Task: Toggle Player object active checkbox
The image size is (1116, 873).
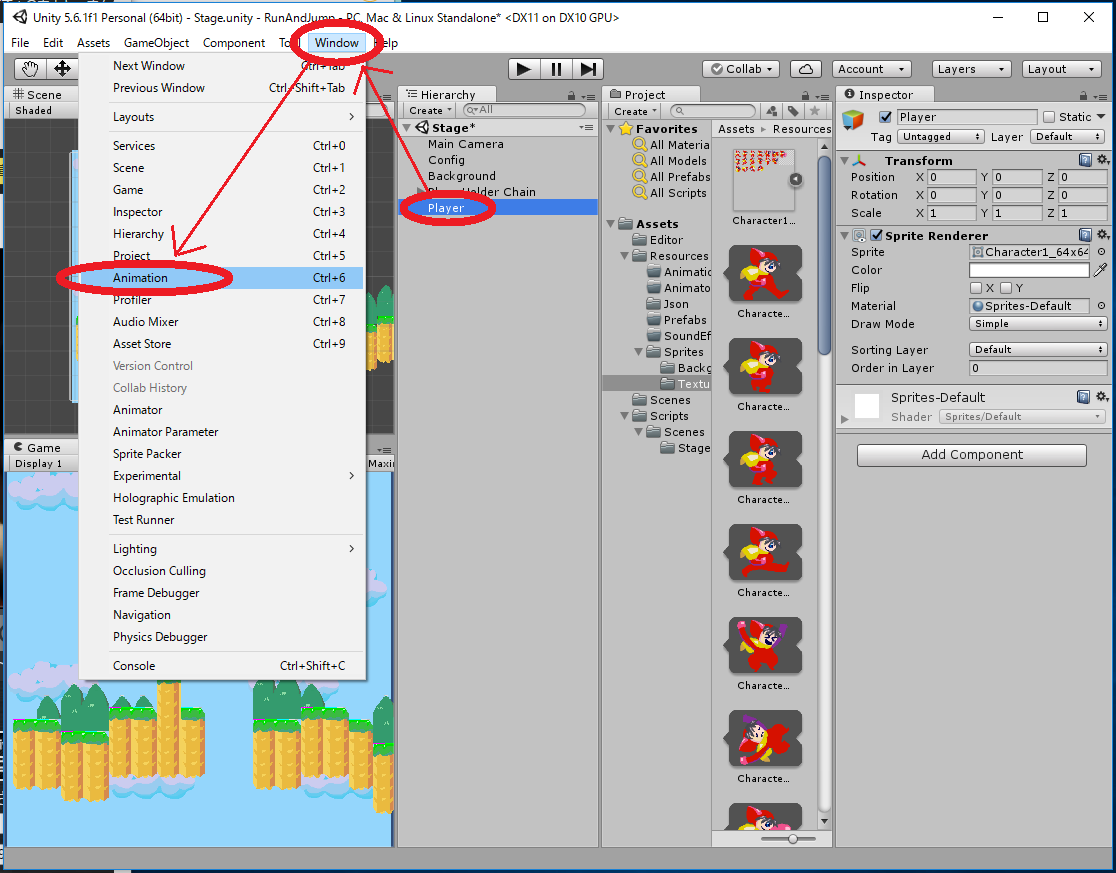Action: point(885,117)
